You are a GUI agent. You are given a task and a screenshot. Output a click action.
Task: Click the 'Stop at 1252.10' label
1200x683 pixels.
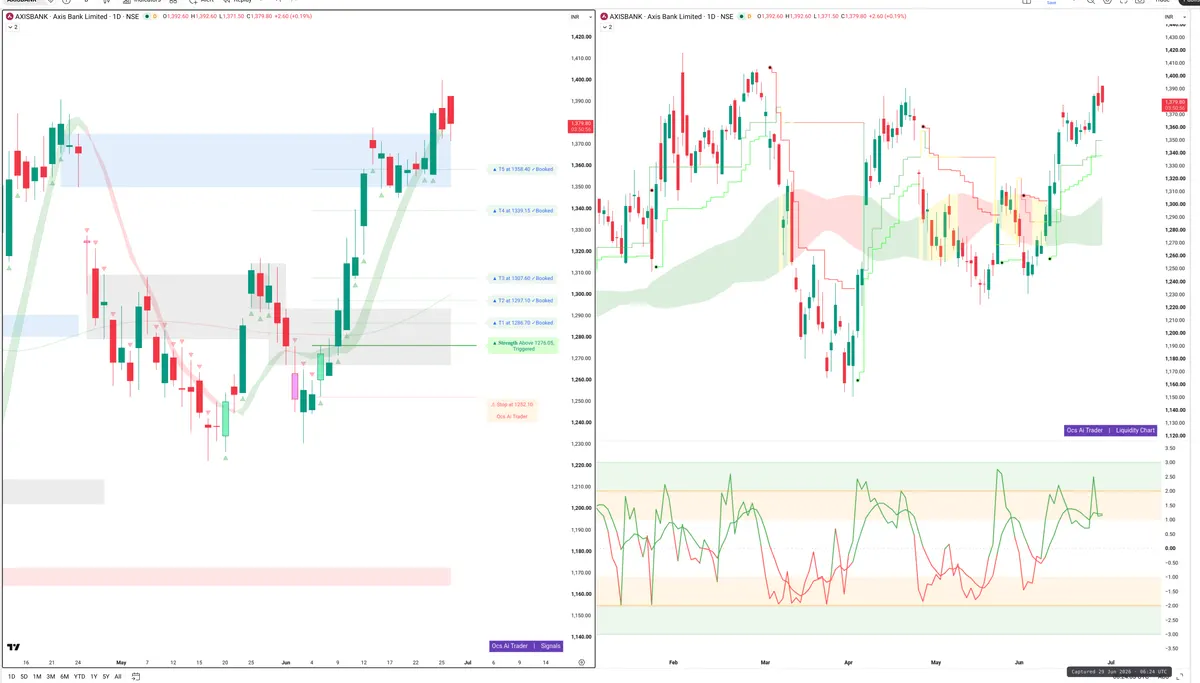(x=512, y=404)
